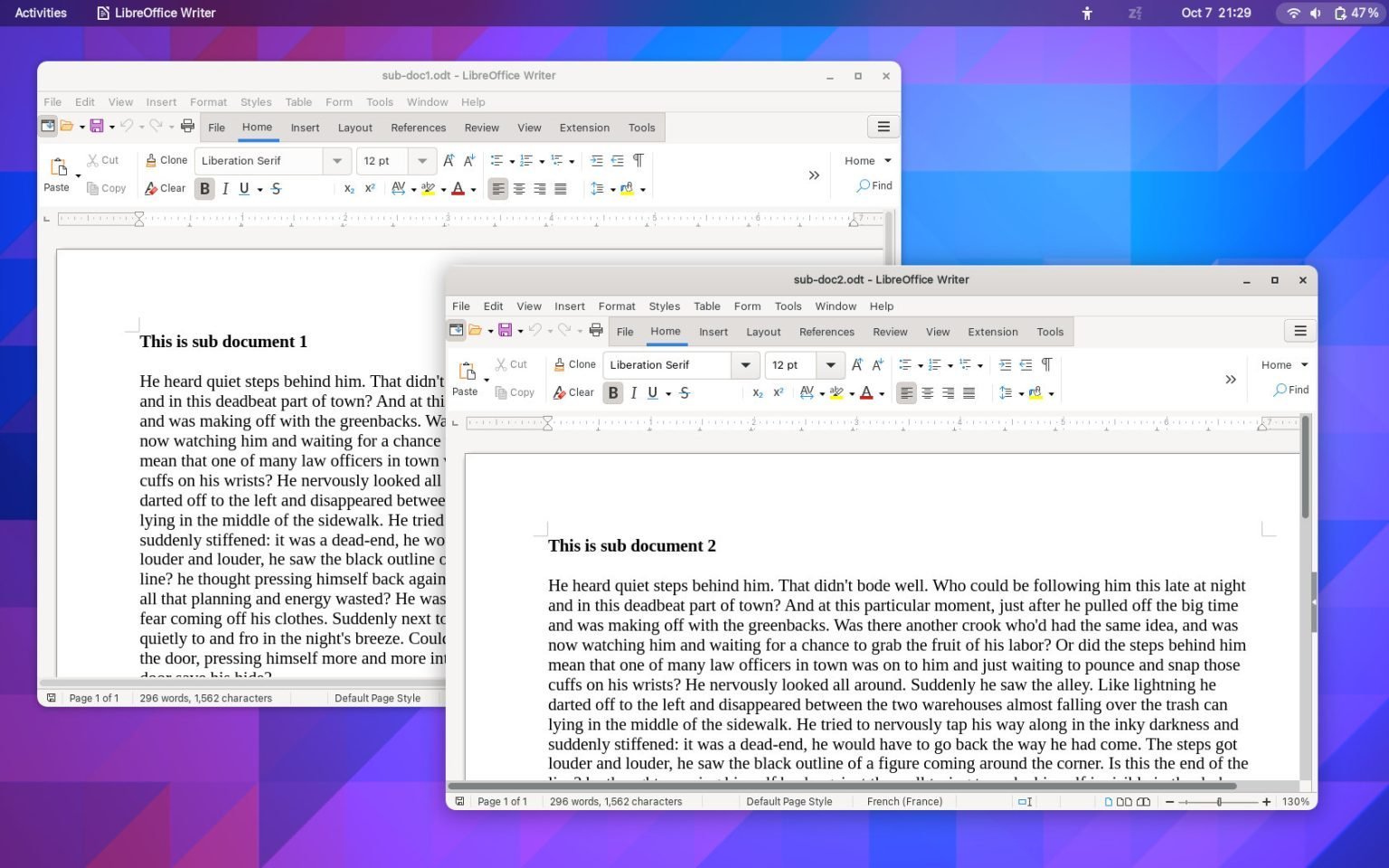Click the Clear Direct Formatting icon

pos(574,392)
